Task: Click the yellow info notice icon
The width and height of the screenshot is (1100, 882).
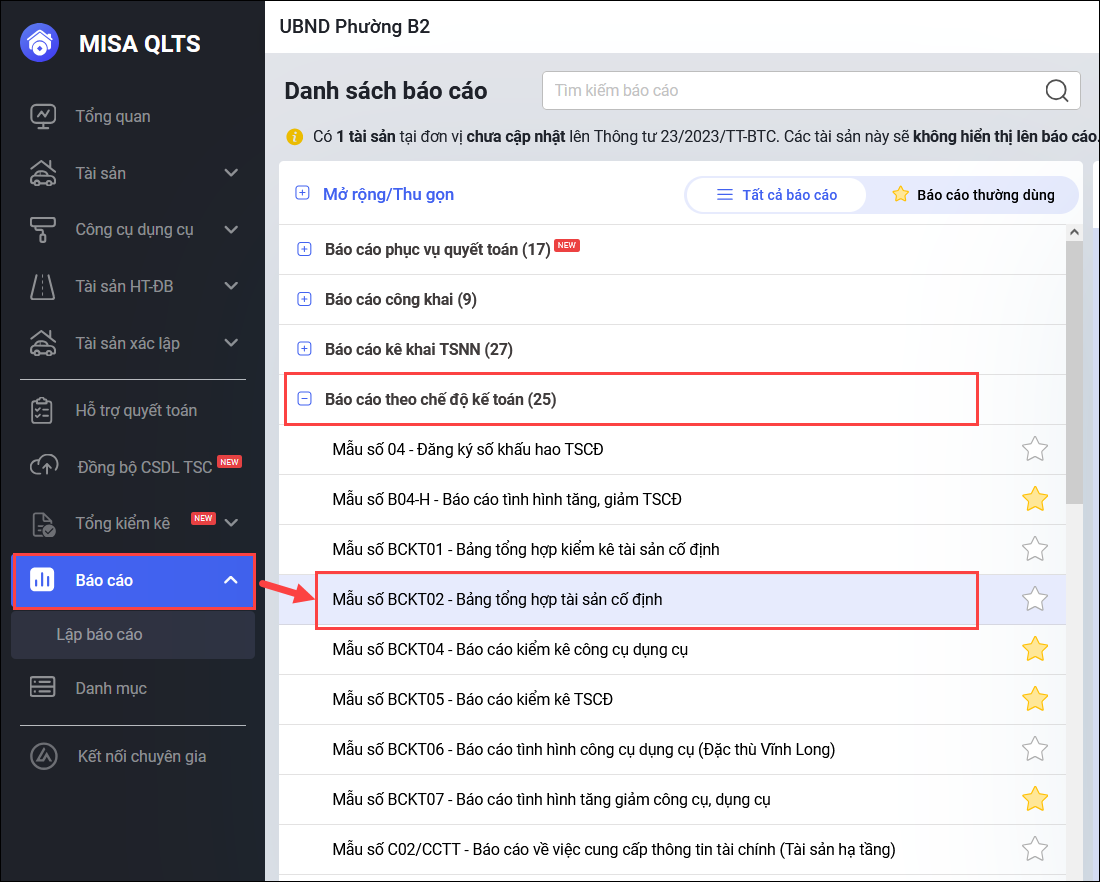Action: click(295, 136)
